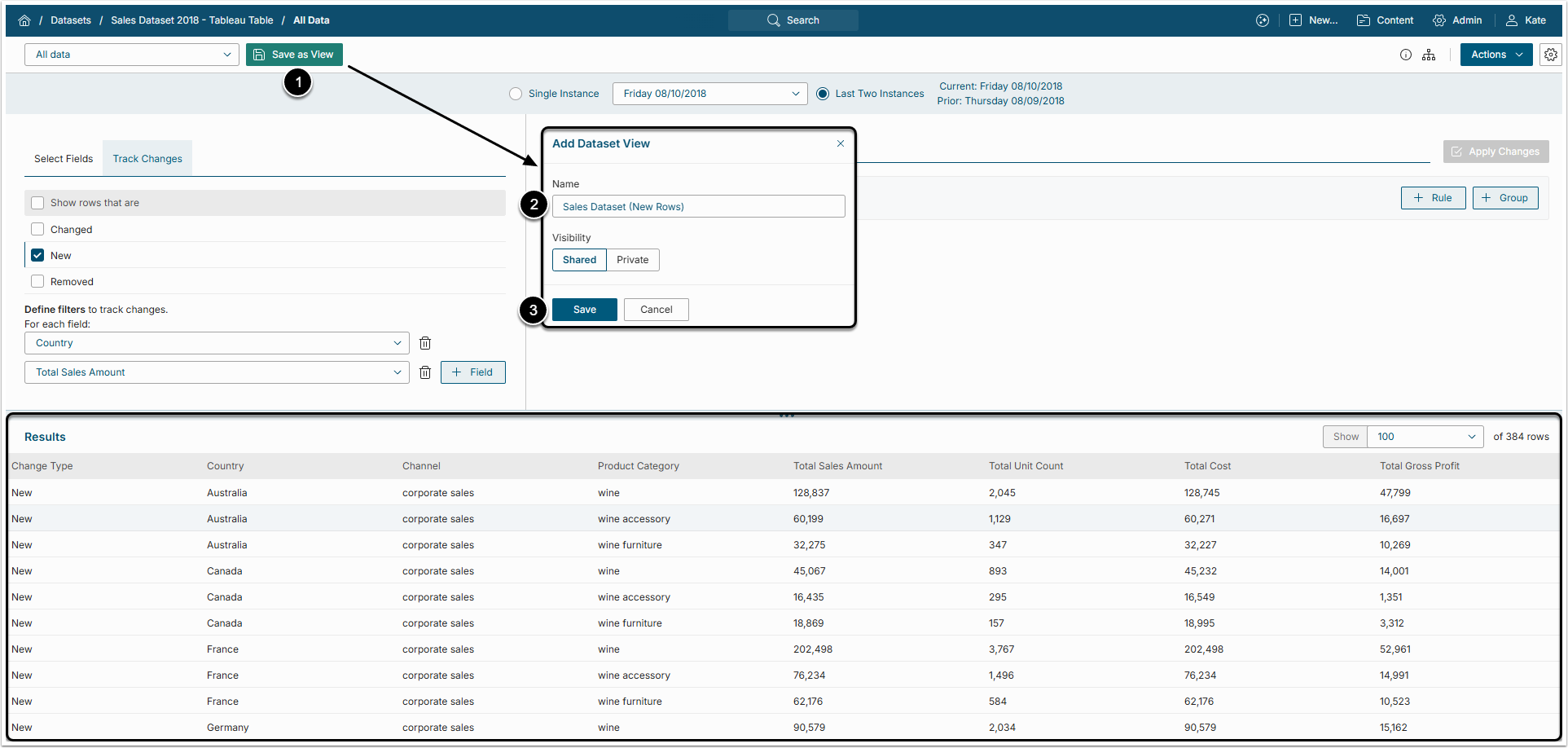
Task: Switch to the Select Fields tab
Action: tap(64, 159)
